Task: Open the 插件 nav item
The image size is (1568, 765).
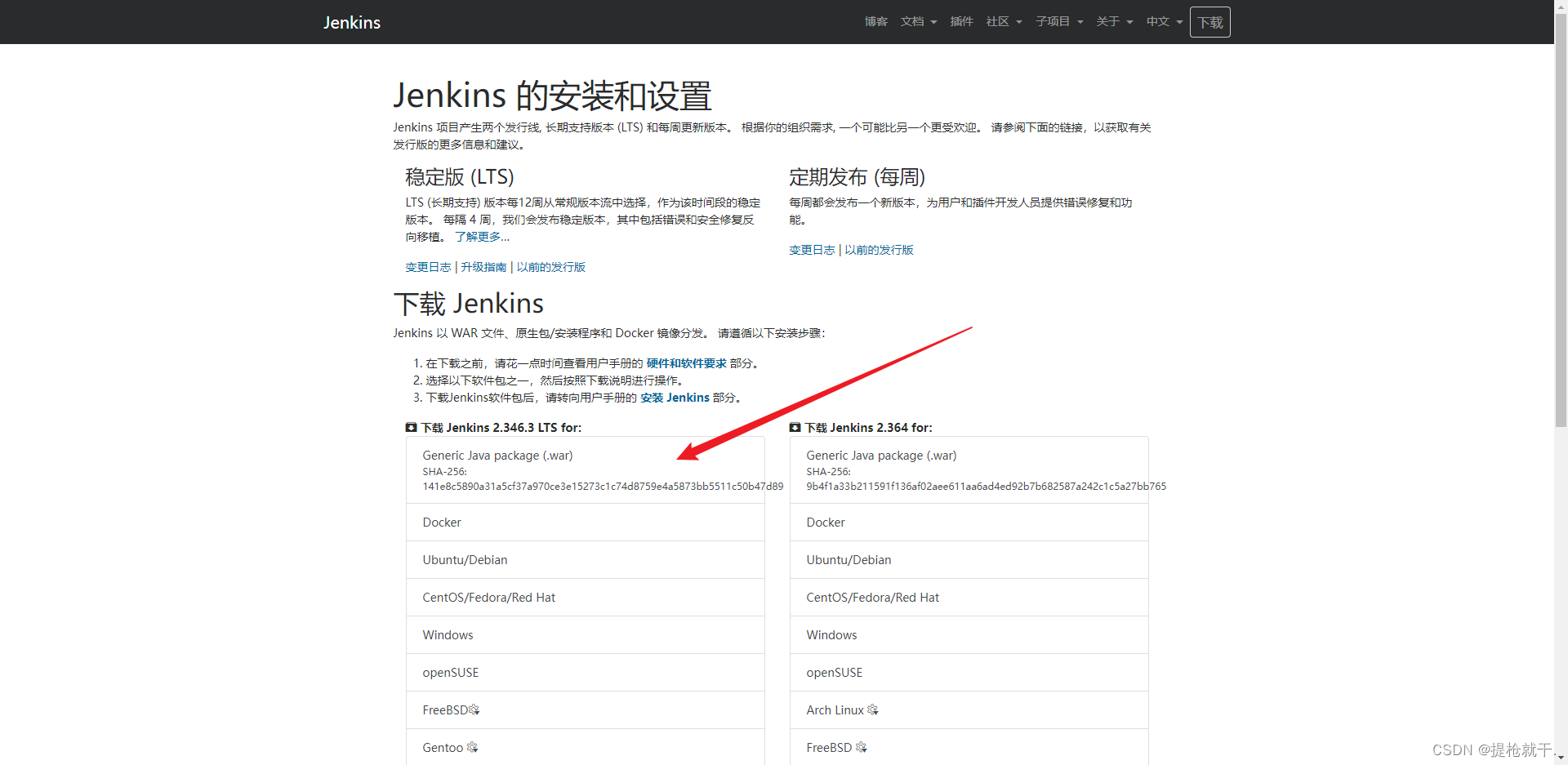Action: (x=962, y=22)
